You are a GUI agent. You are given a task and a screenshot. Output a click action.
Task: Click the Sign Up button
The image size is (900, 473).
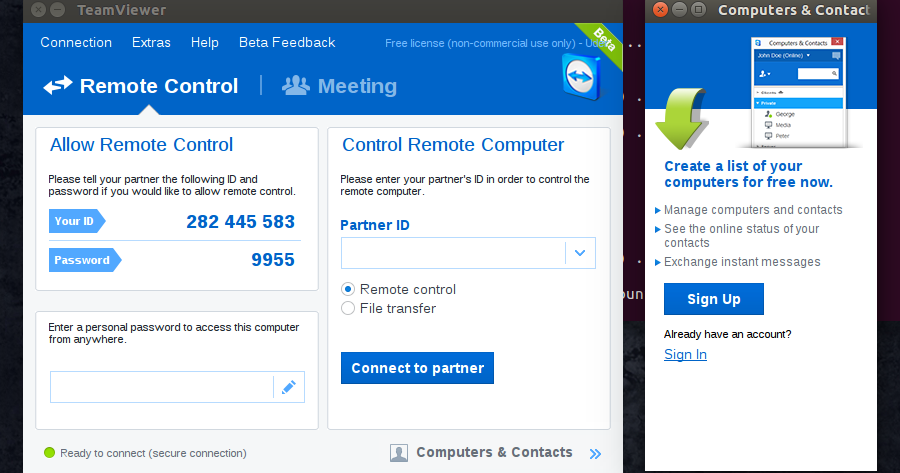713,299
